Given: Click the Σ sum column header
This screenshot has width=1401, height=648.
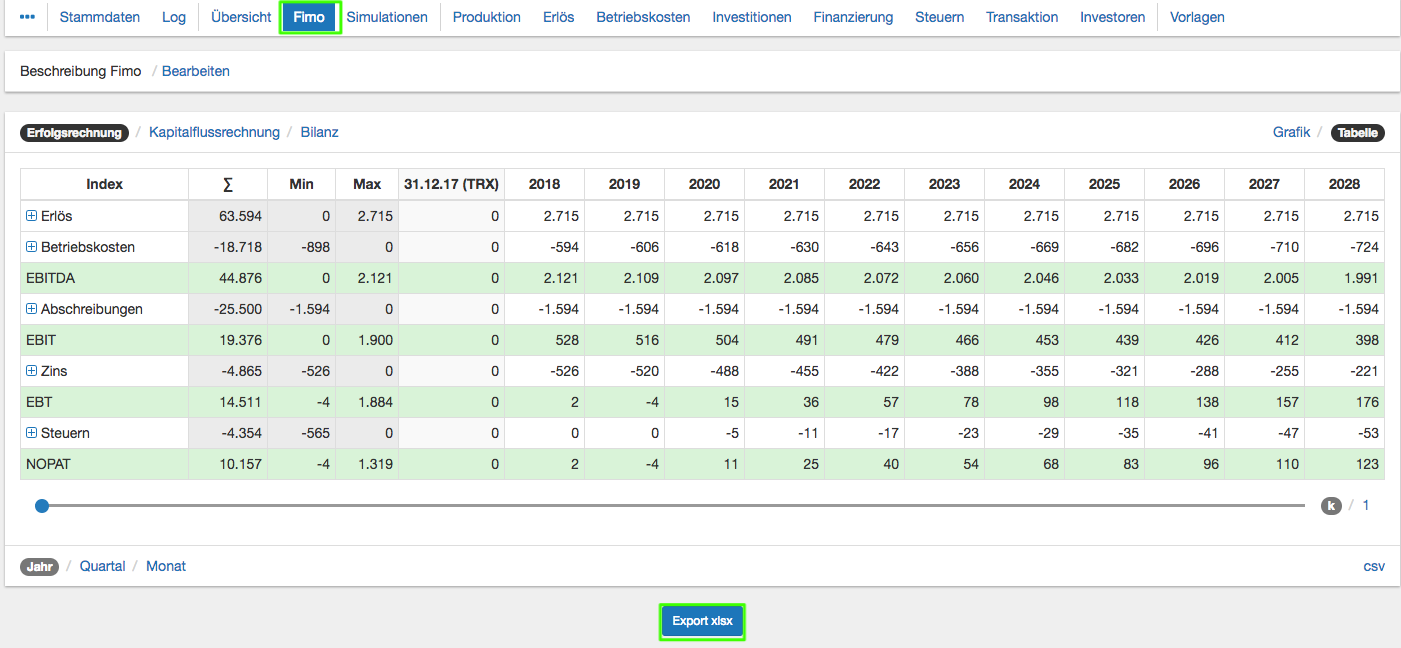Looking at the screenshot, I should point(227,184).
